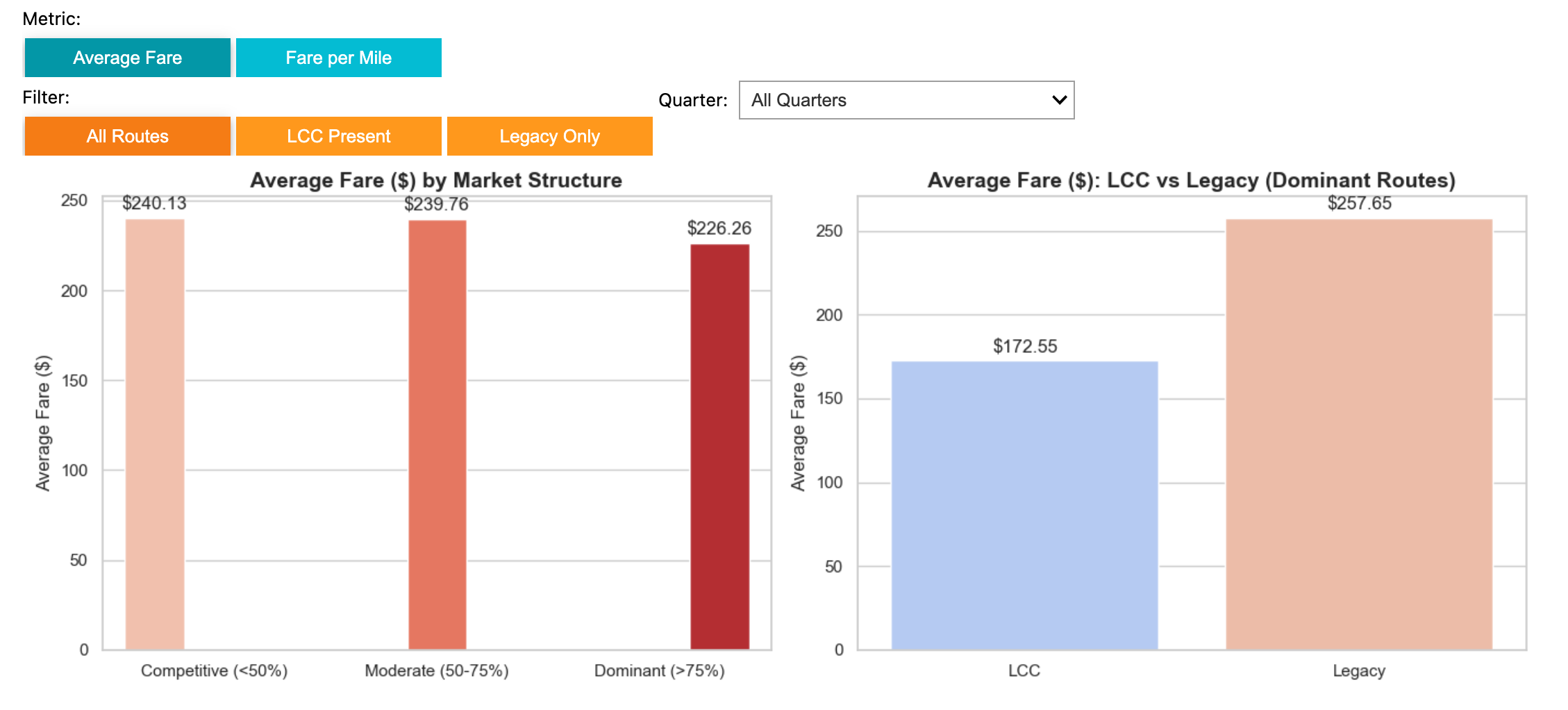Open the Quarter dropdown
This screenshot has height=710, width=1568.
(x=907, y=100)
